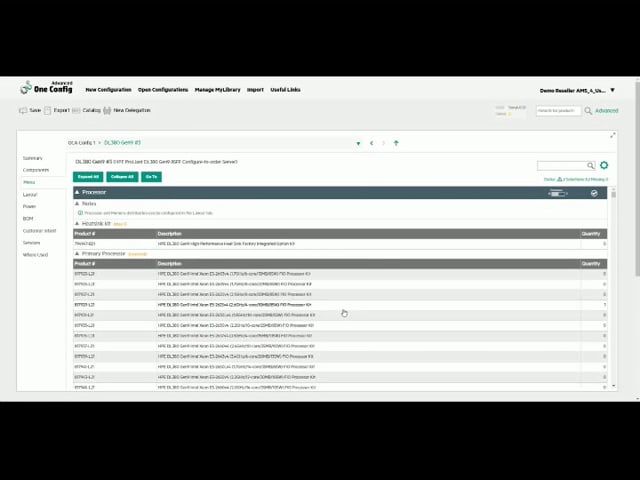Viewport: 640px width, 480px height.
Task: Click Quantity header in Primary Processor table
Action: [591, 264]
